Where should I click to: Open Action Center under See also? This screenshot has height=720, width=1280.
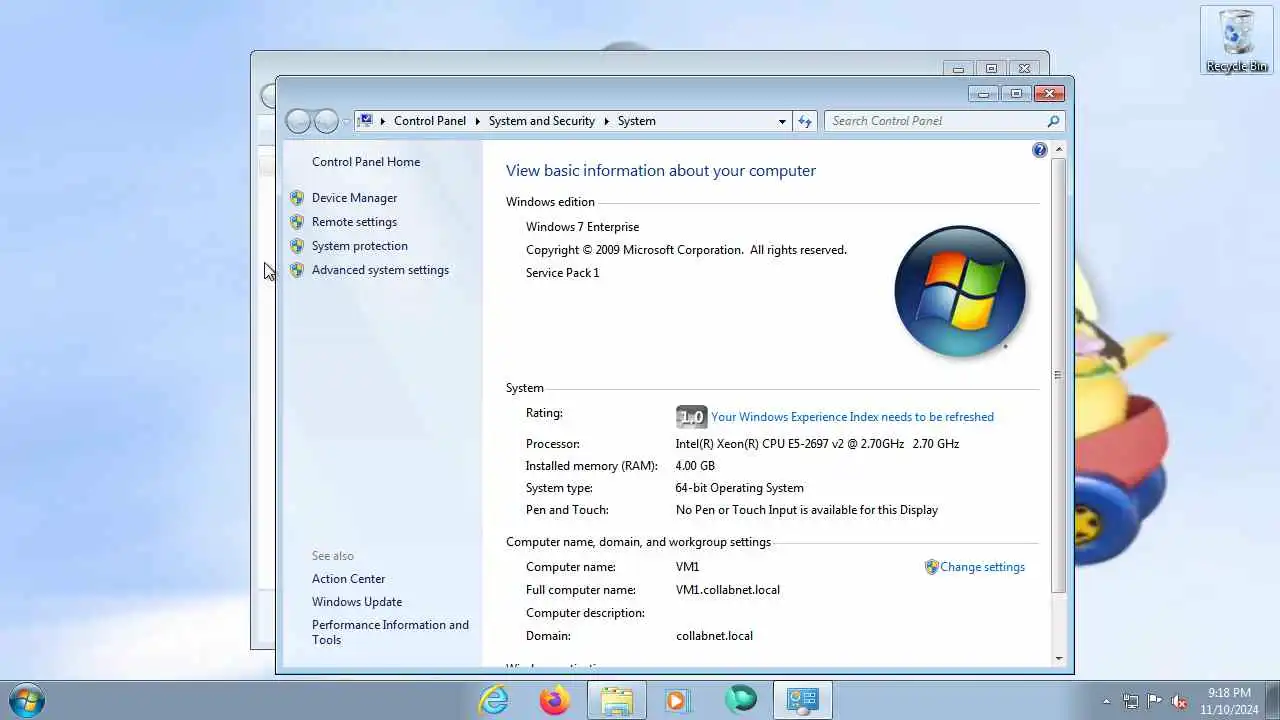(348, 579)
